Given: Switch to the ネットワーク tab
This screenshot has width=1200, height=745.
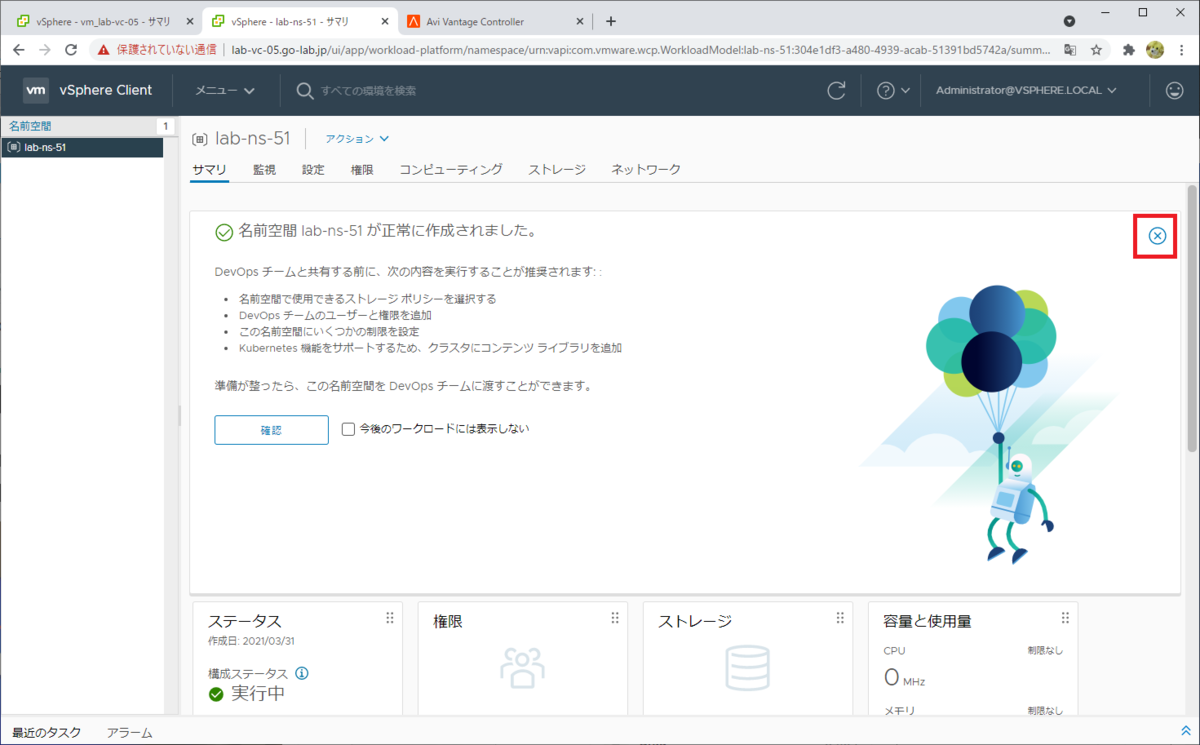Looking at the screenshot, I should (643, 169).
